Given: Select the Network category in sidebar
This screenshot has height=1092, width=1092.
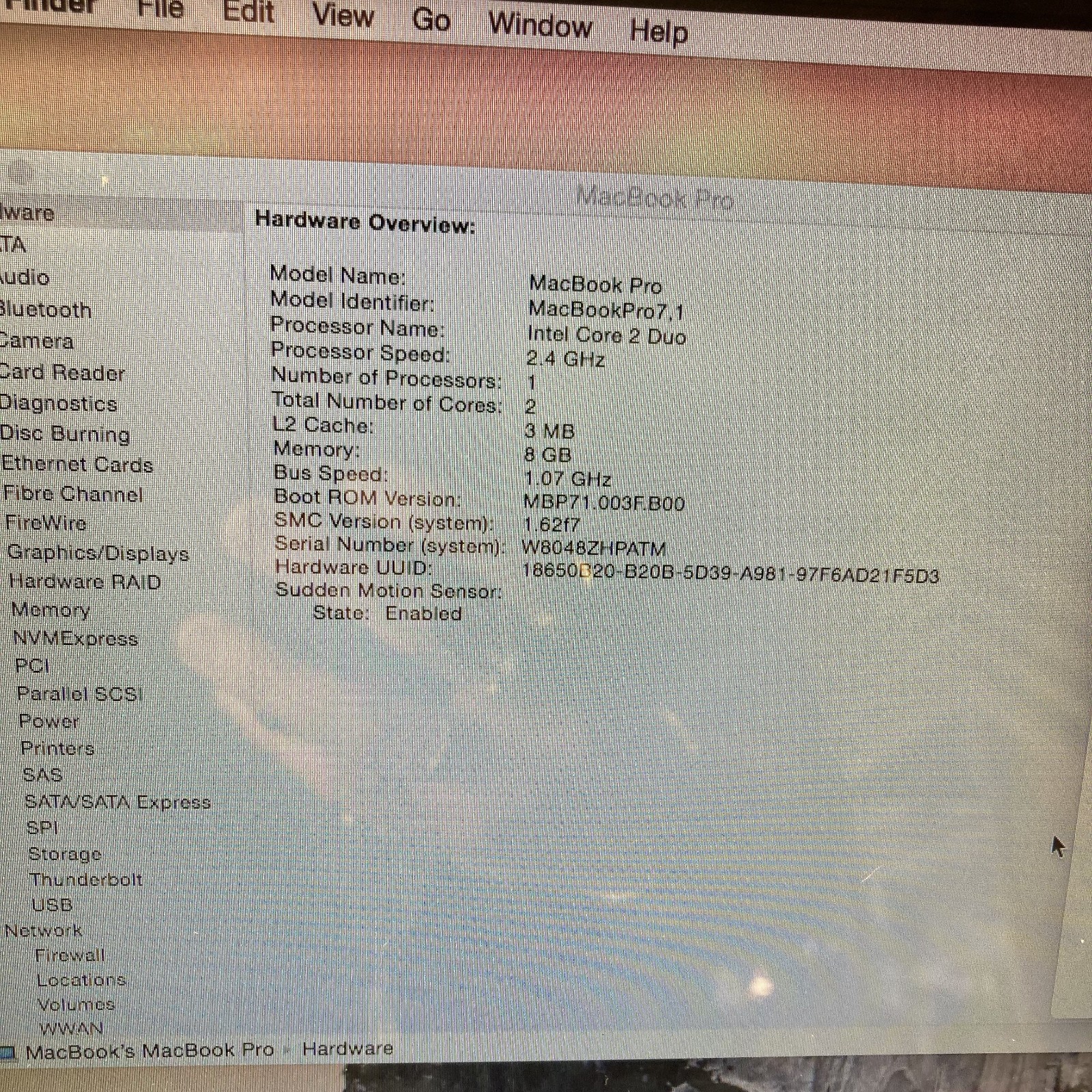Looking at the screenshot, I should [x=44, y=930].
